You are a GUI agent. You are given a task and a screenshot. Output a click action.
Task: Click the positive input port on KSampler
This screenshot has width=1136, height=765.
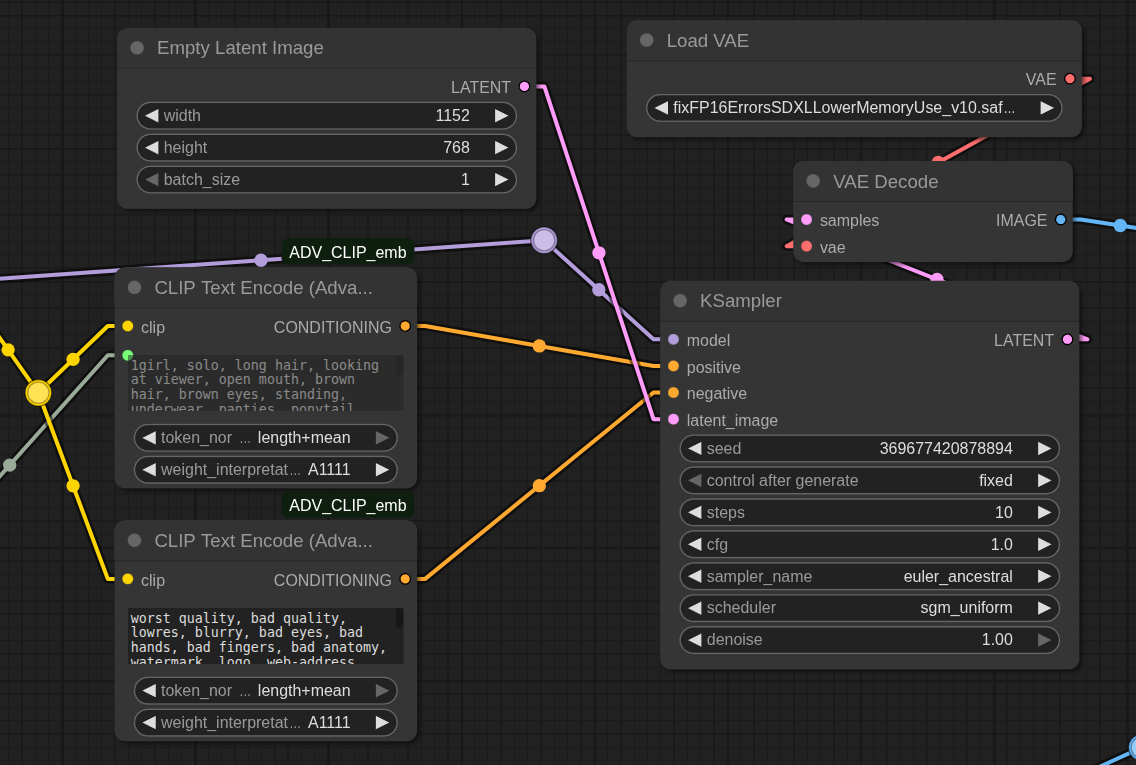point(673,367)
